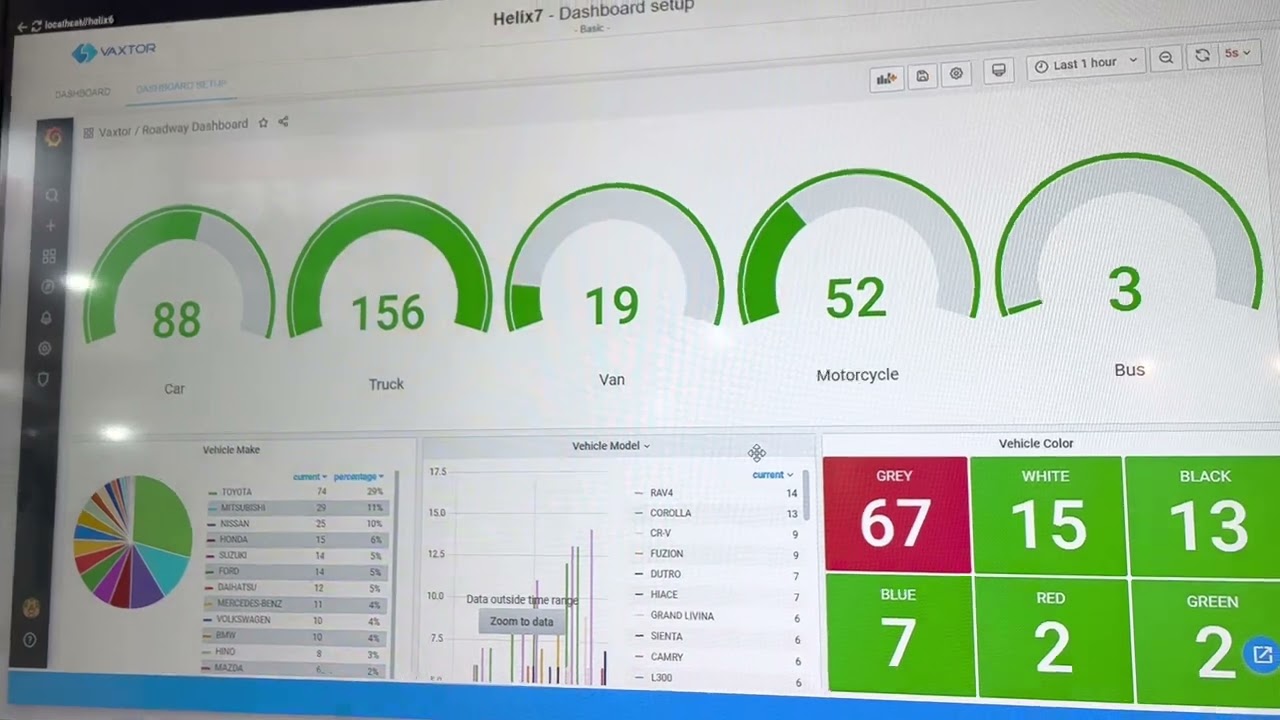Open the Vehicle Model panel title menu
This screenshot has width=1280, height=720.
tap(611, 446)
